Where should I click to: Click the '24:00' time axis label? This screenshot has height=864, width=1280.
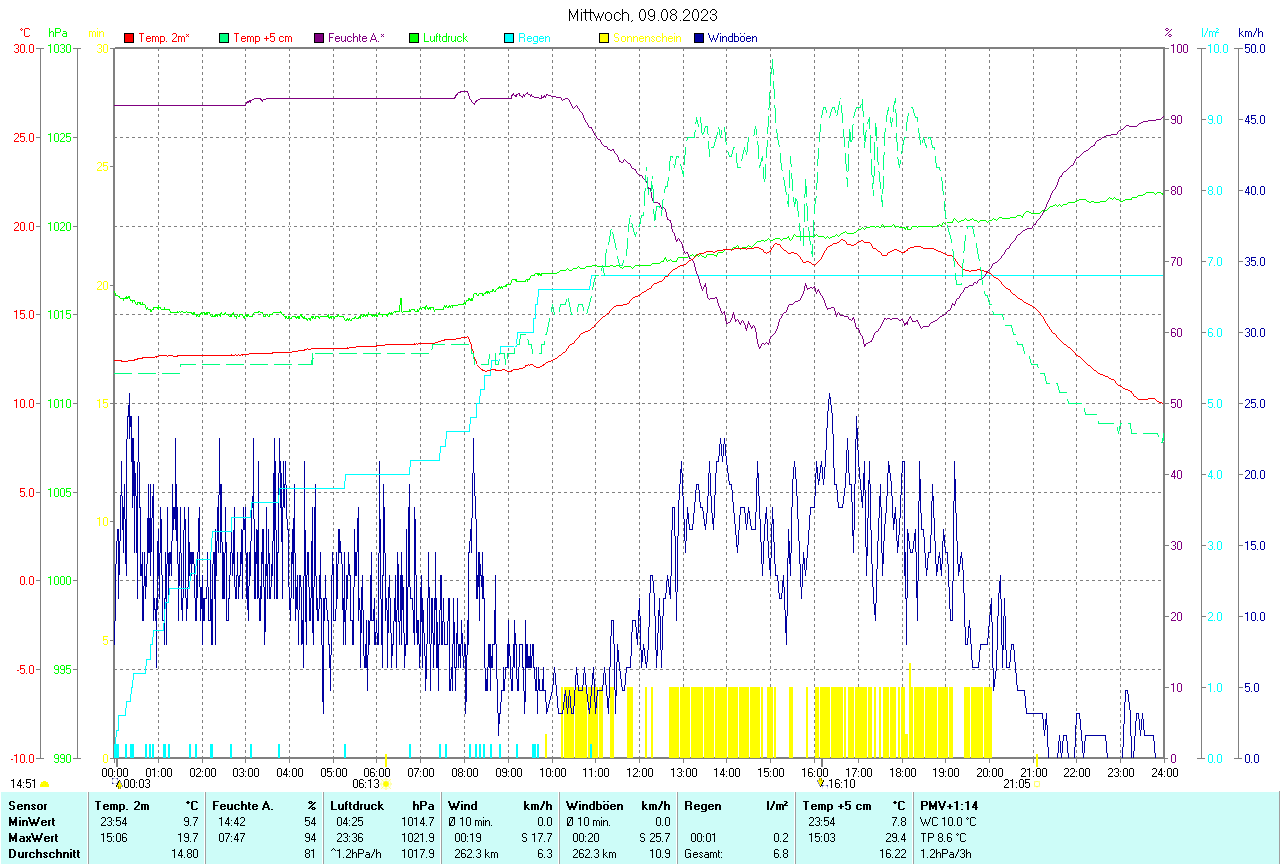click(x=1164, y=772)
